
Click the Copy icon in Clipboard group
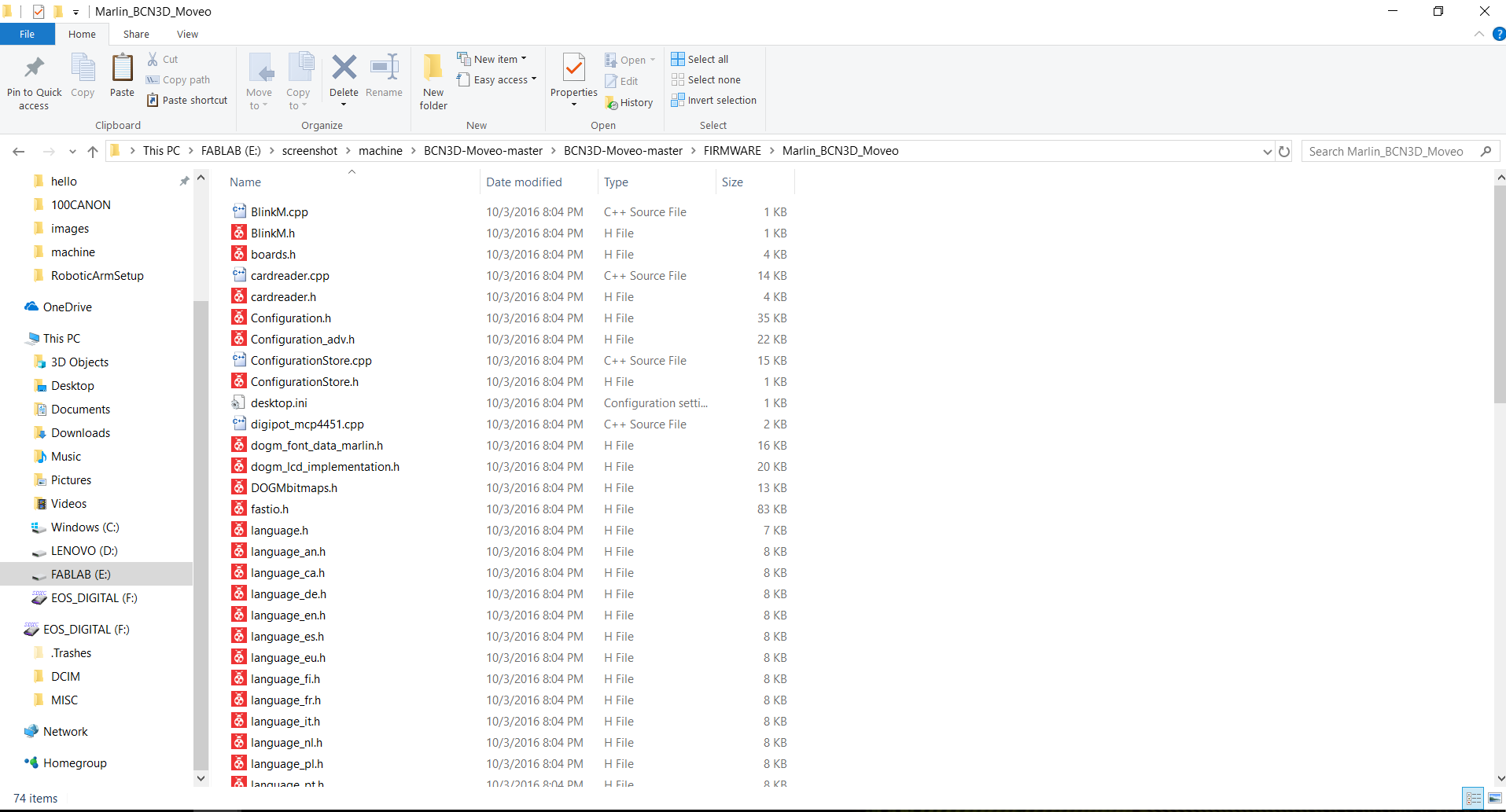click(83, 68)
